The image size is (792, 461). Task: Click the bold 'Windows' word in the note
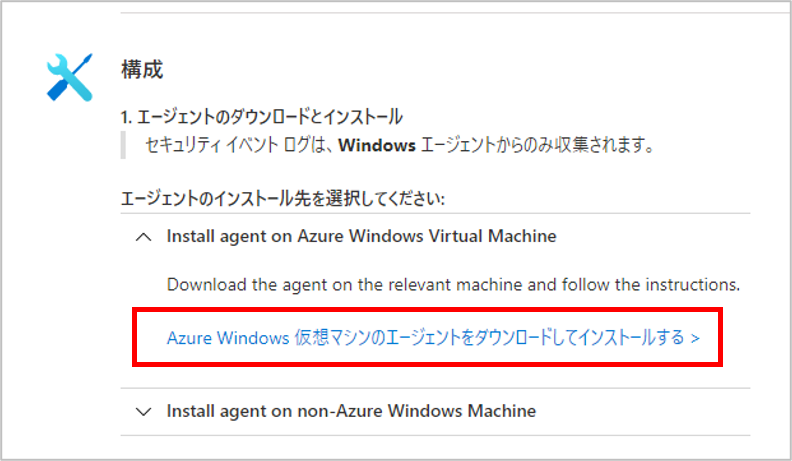[376, 146]
